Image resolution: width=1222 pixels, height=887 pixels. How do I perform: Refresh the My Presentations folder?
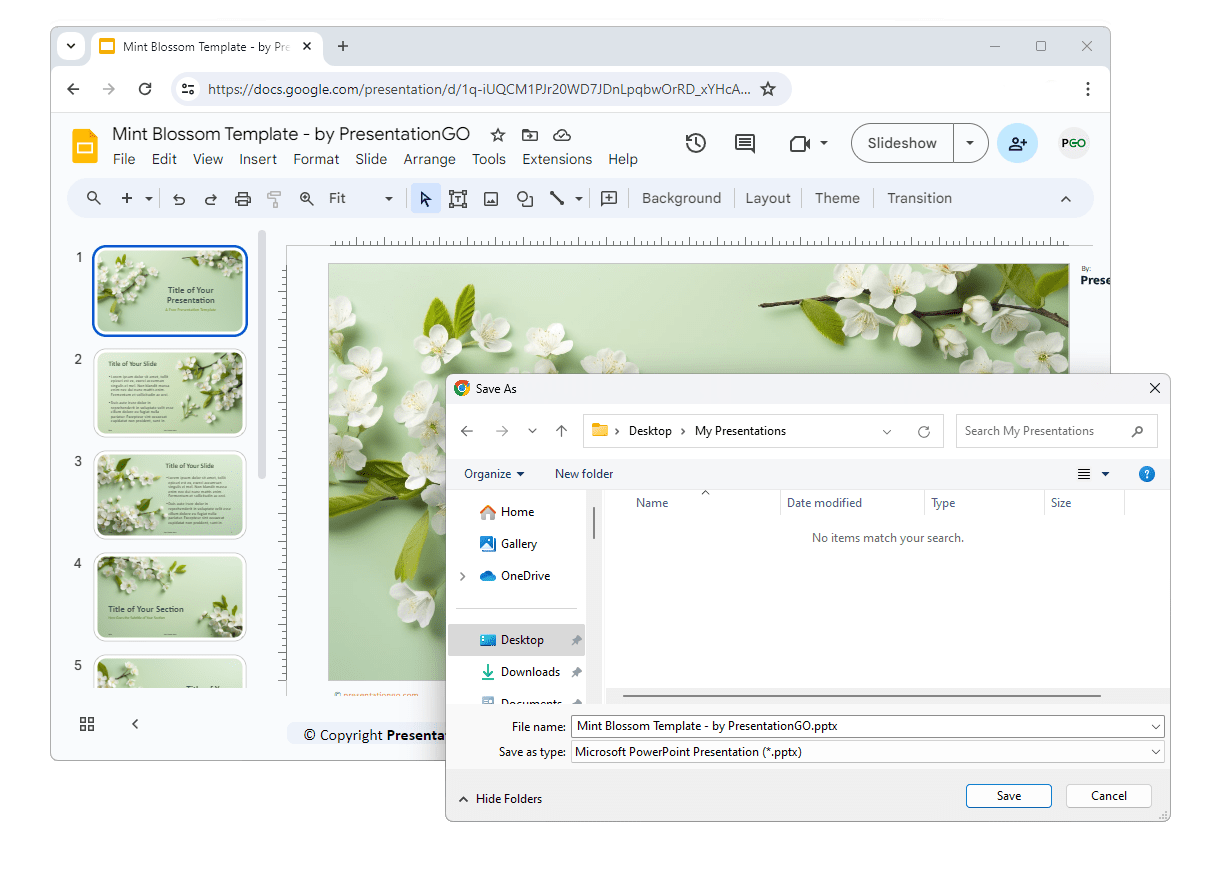coord(924,432)
